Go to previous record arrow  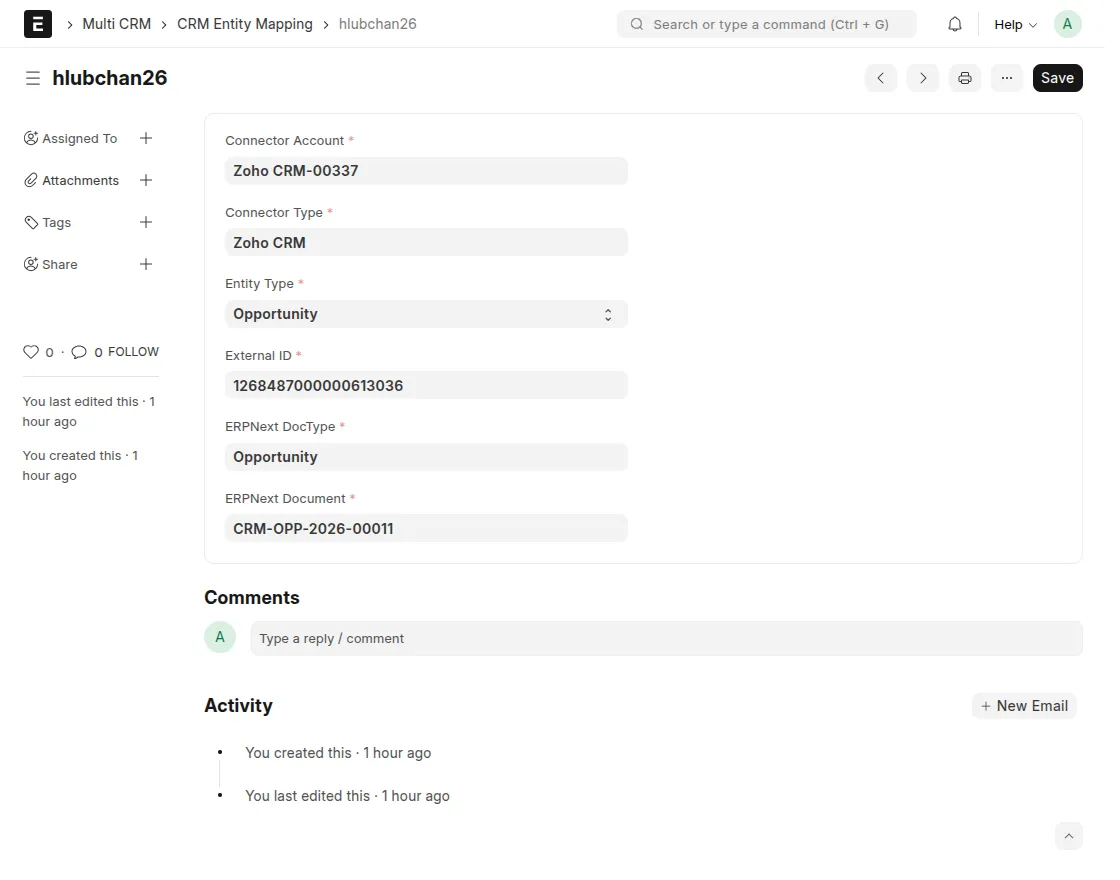pos(881,78)
